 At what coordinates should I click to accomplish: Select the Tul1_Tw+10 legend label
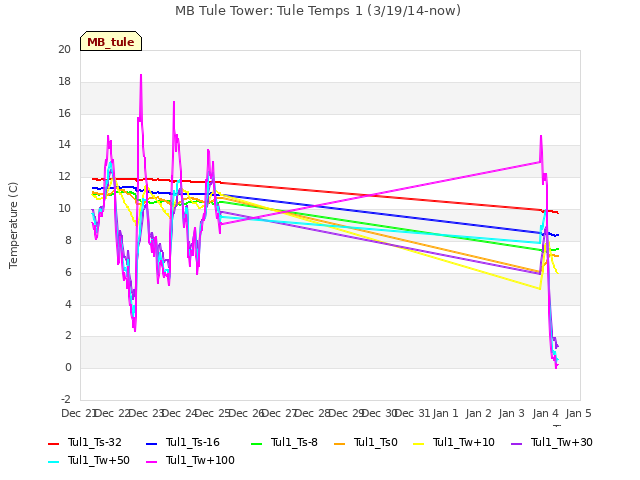[464, 442]
